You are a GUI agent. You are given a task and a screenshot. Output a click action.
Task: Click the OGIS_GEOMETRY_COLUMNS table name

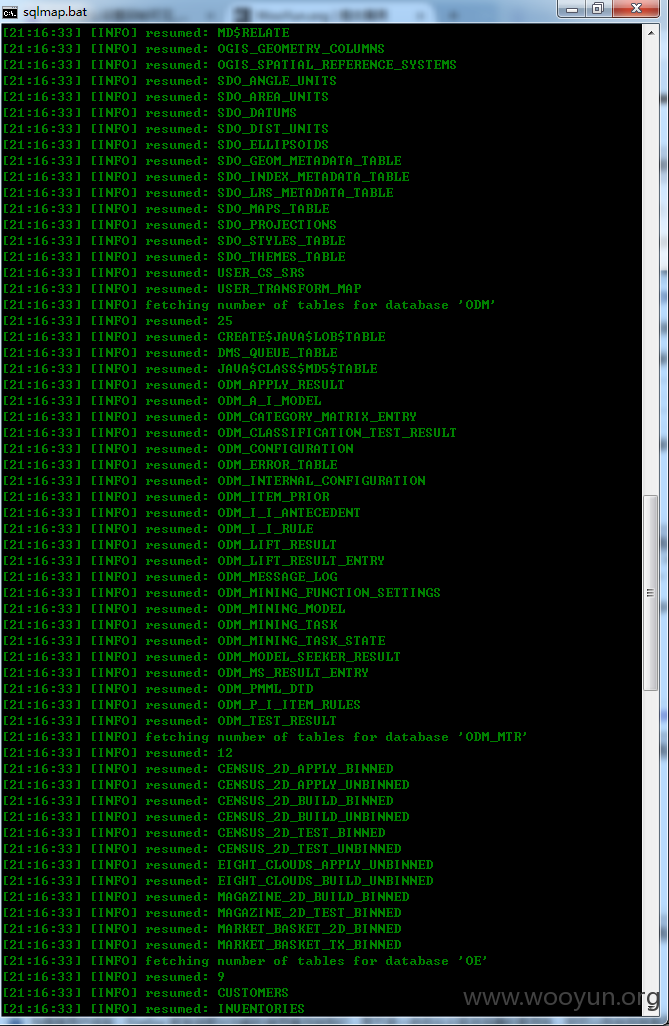[x=300, y=49]
